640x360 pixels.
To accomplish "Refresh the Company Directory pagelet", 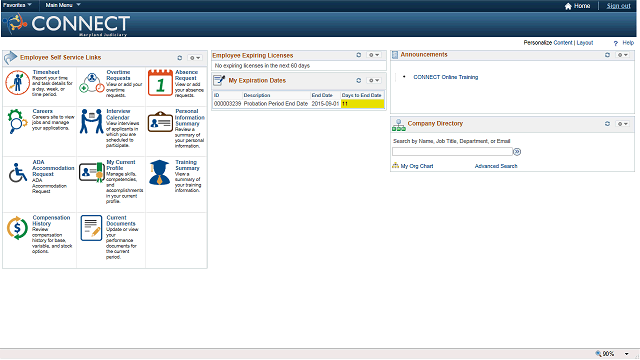I will (607, 124).
